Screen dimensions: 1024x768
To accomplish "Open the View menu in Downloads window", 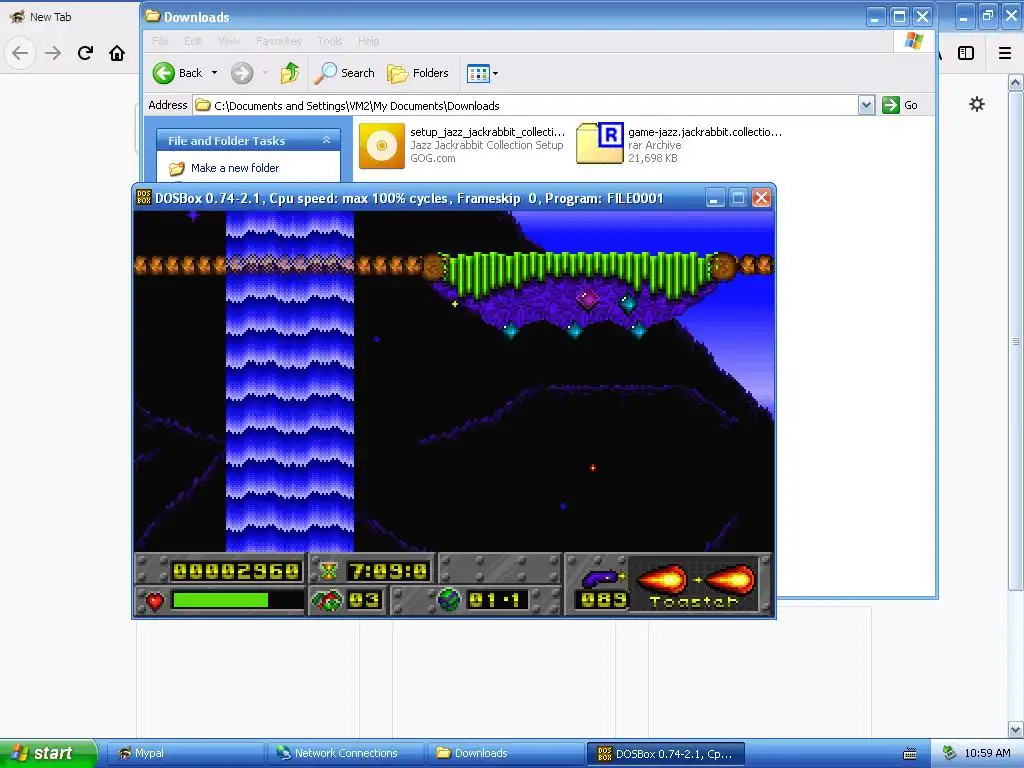I will click(x=229, y=41).
